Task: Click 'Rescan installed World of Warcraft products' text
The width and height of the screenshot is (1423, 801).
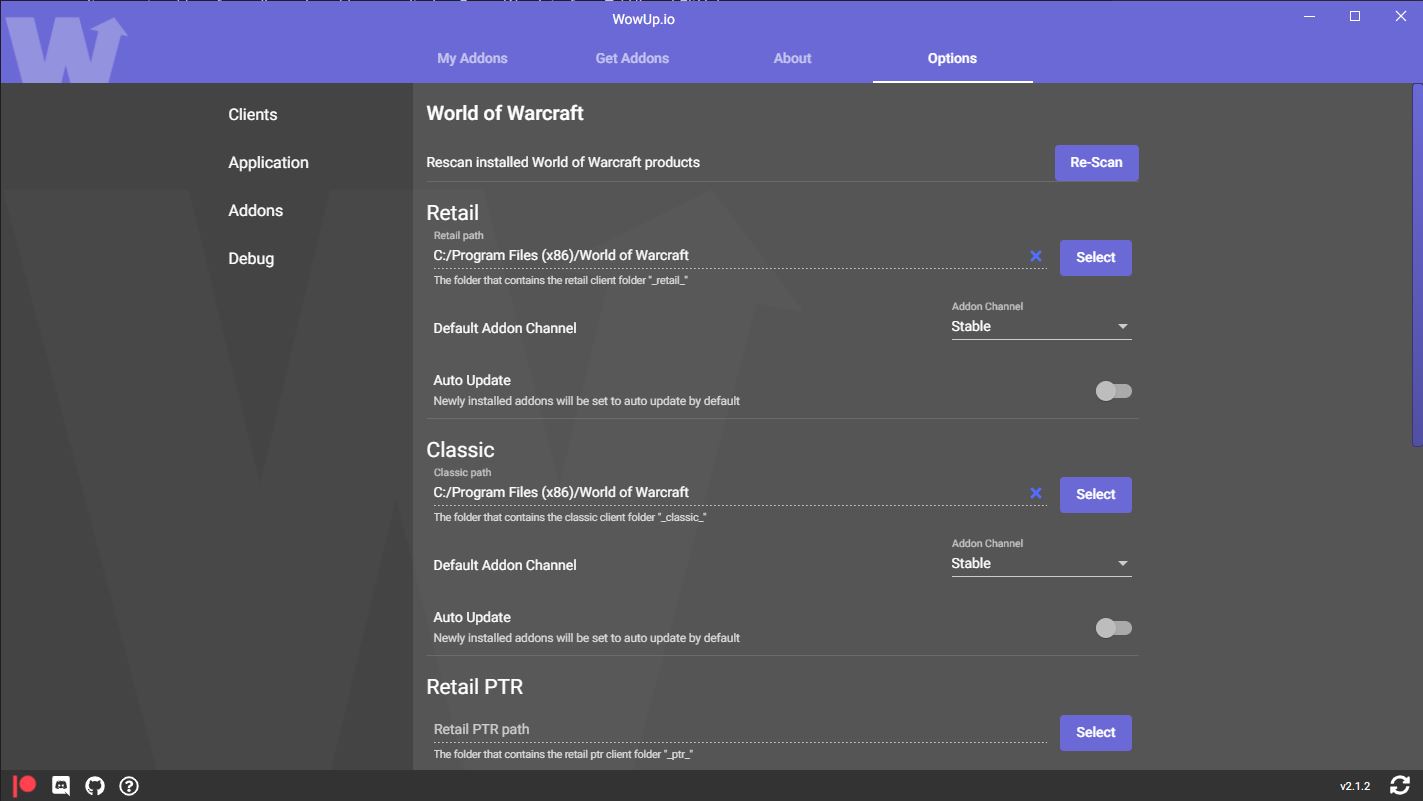Action: click(563, 162)
